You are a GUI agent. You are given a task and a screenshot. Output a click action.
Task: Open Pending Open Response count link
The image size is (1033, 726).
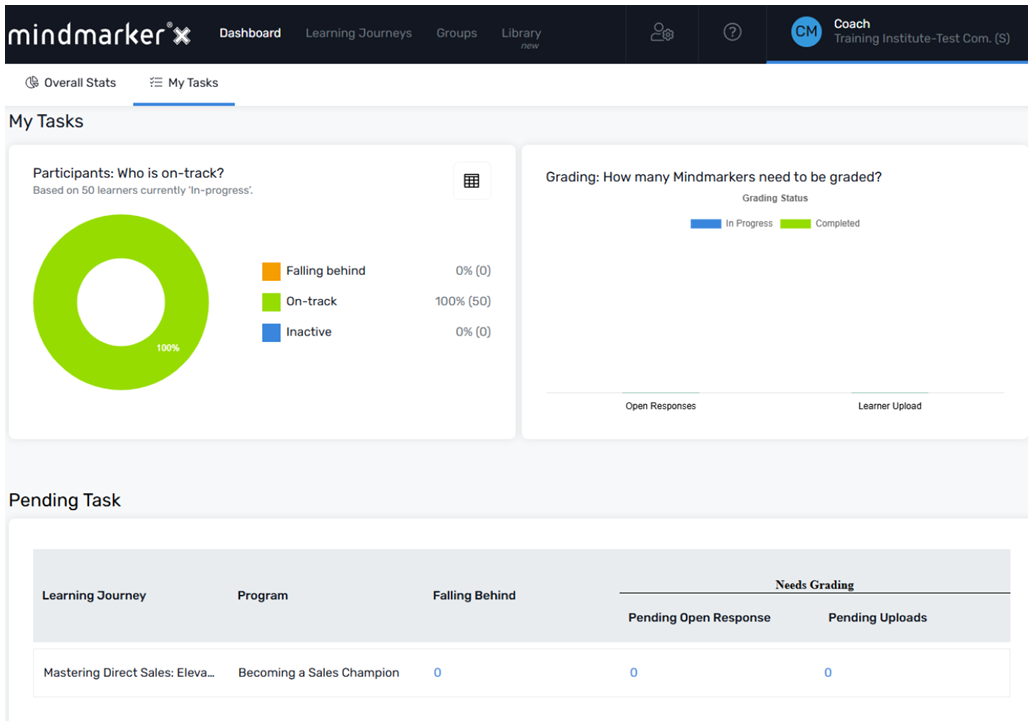pyautogui.click(x=634, y=673)
